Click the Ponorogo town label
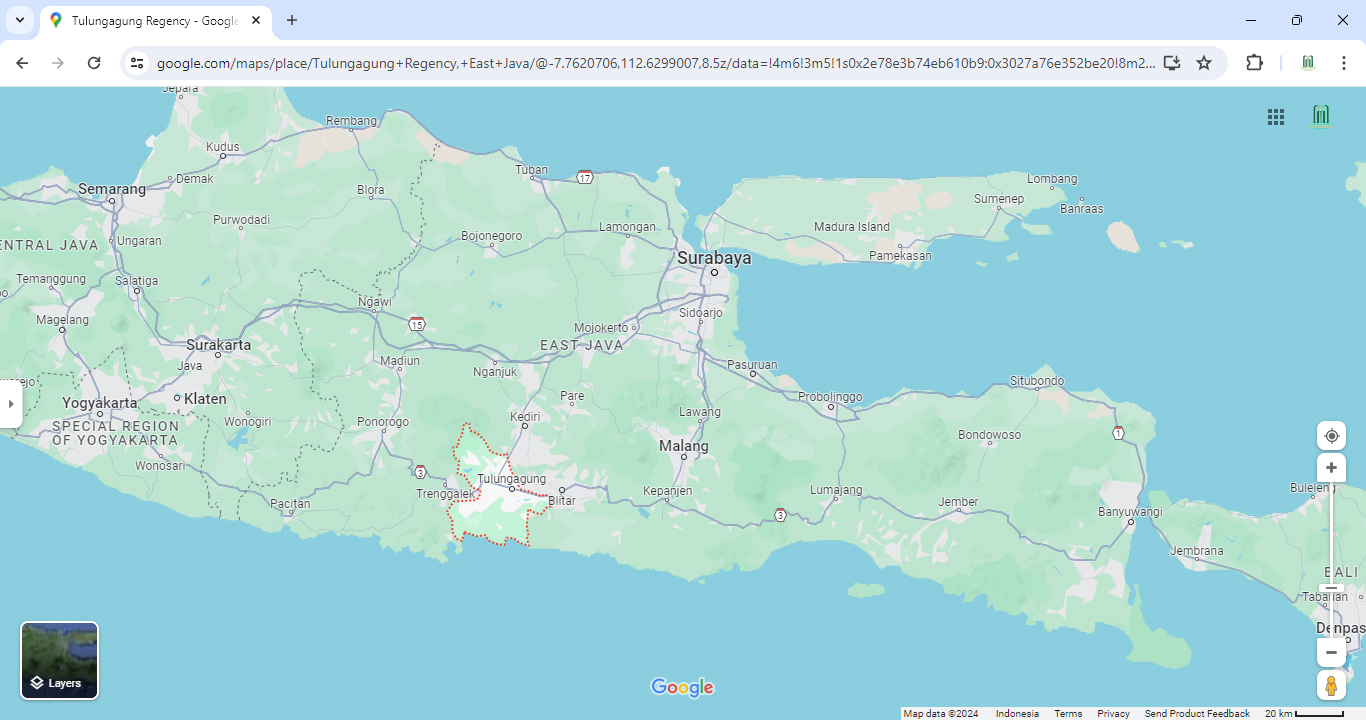Screen dimensions: 1366x720 tap(384, 422)
